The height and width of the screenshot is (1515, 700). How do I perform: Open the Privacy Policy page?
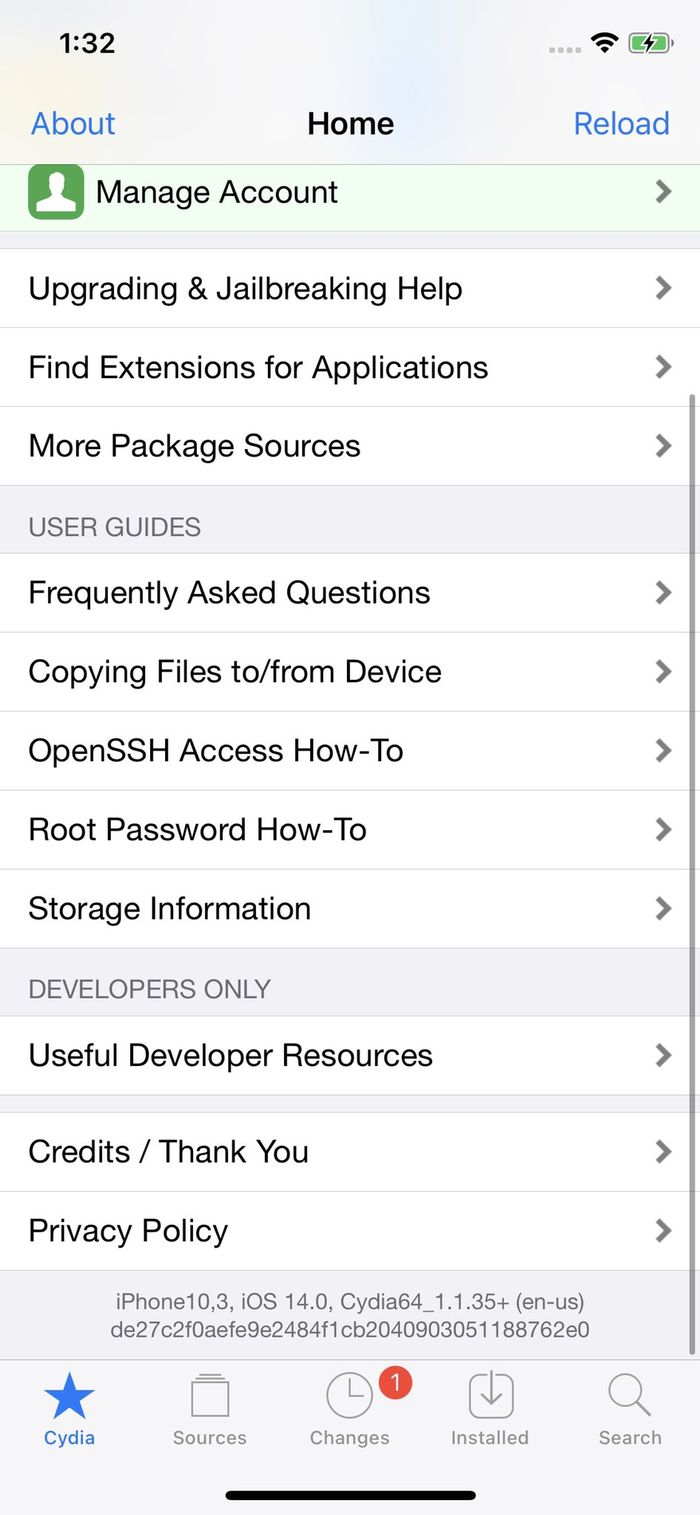(x=128, y=1231)
